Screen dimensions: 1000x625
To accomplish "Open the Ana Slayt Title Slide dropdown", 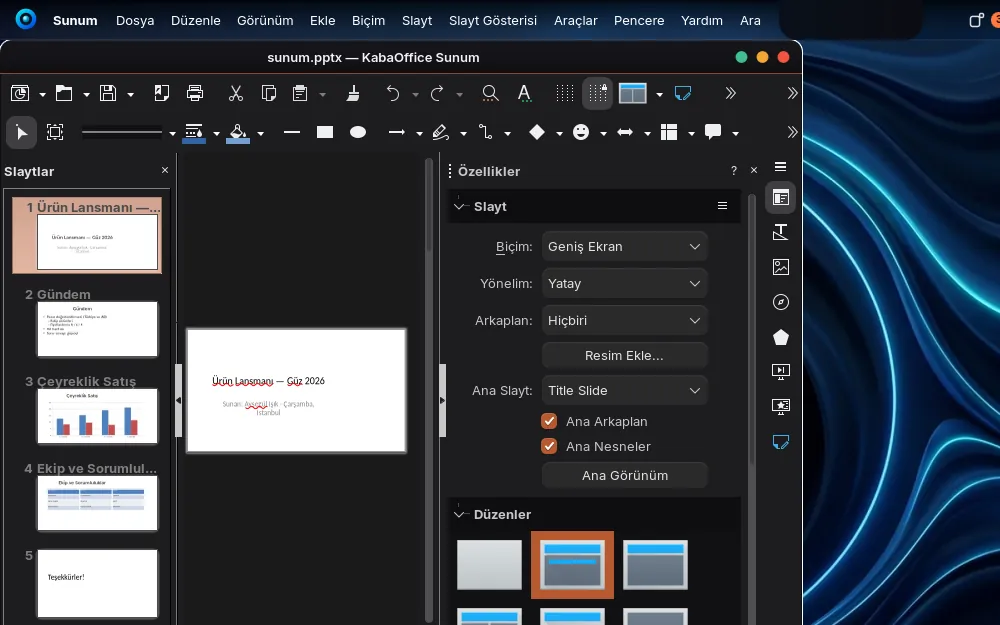I will [x=625, y=391].
